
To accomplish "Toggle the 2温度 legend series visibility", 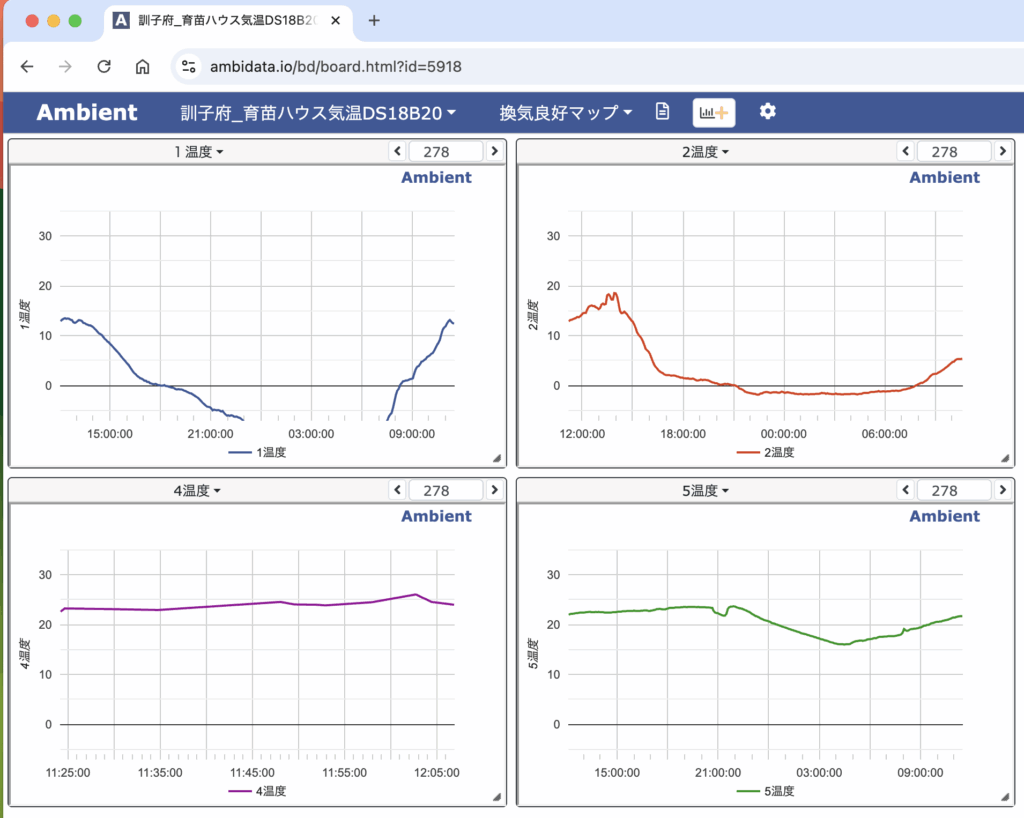I will point(765,452).
